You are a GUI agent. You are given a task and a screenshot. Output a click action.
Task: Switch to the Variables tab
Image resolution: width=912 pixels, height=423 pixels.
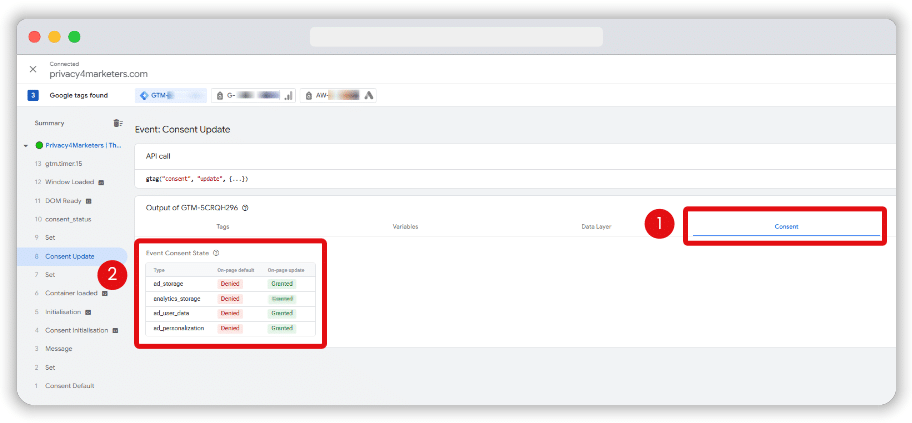click(x=405, y=227)
